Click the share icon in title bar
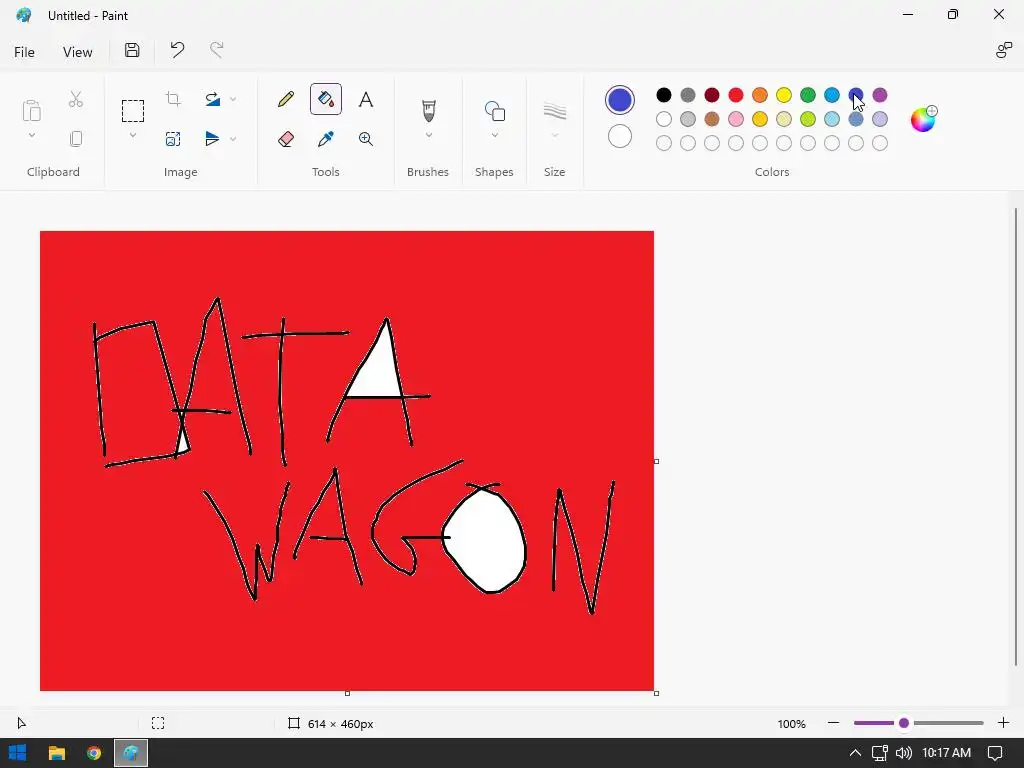This screenshot has width=1024, height=768. coord(1004,50)
